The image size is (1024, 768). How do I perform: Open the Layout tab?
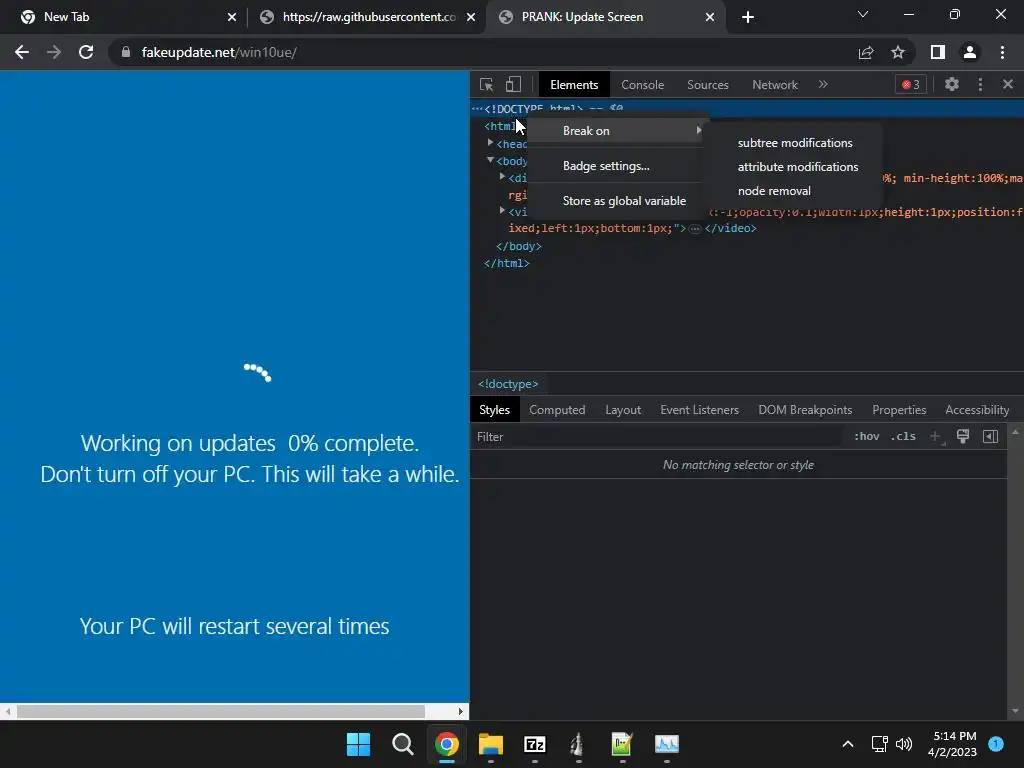coord(622,410)
